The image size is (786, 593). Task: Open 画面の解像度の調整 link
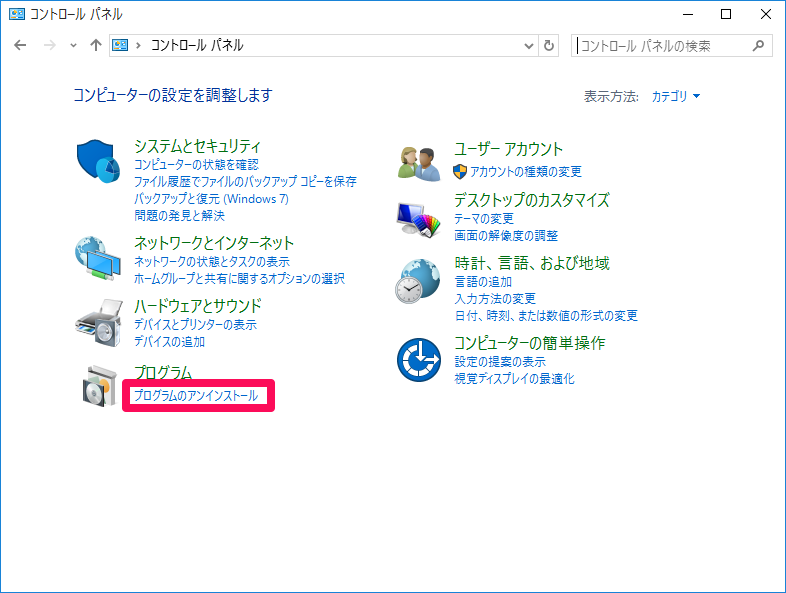[506, 236]
